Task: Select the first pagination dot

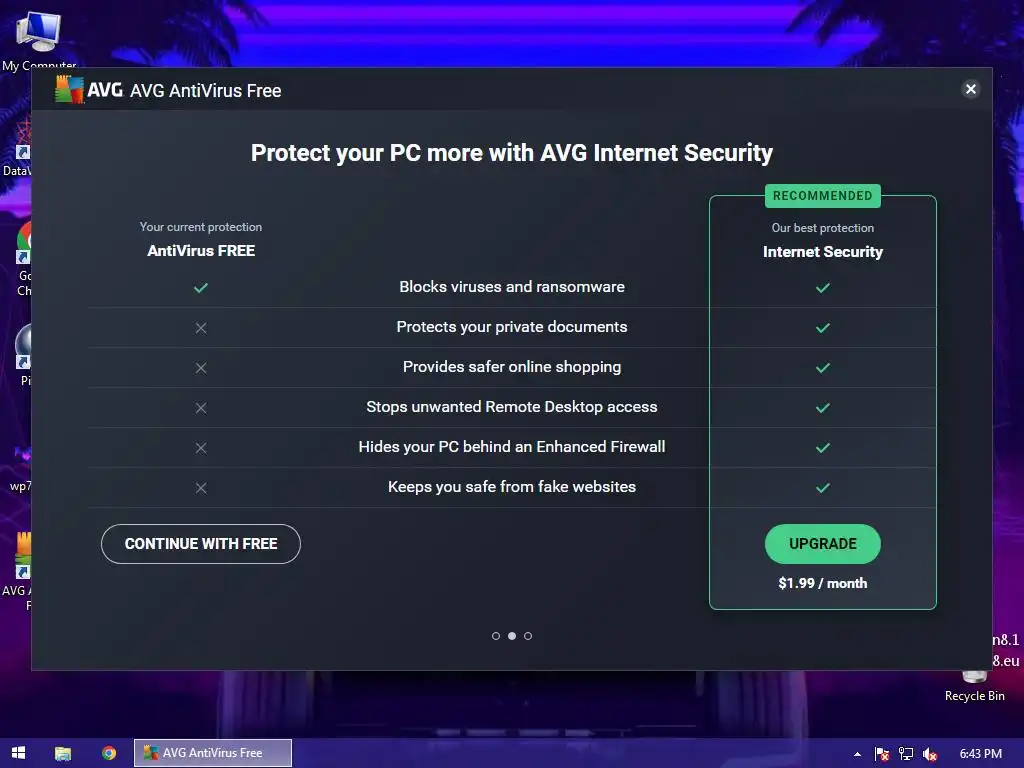Action: click(496, 636)
